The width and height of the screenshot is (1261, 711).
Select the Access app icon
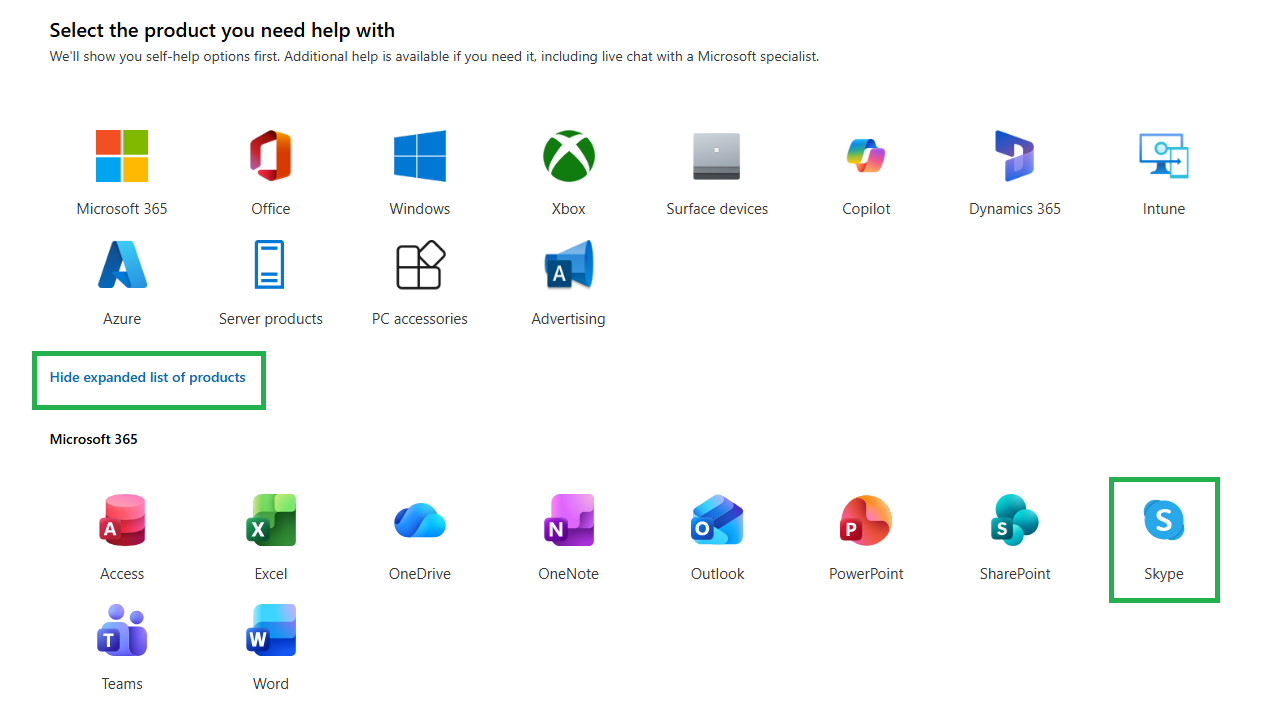click(122, 520)
